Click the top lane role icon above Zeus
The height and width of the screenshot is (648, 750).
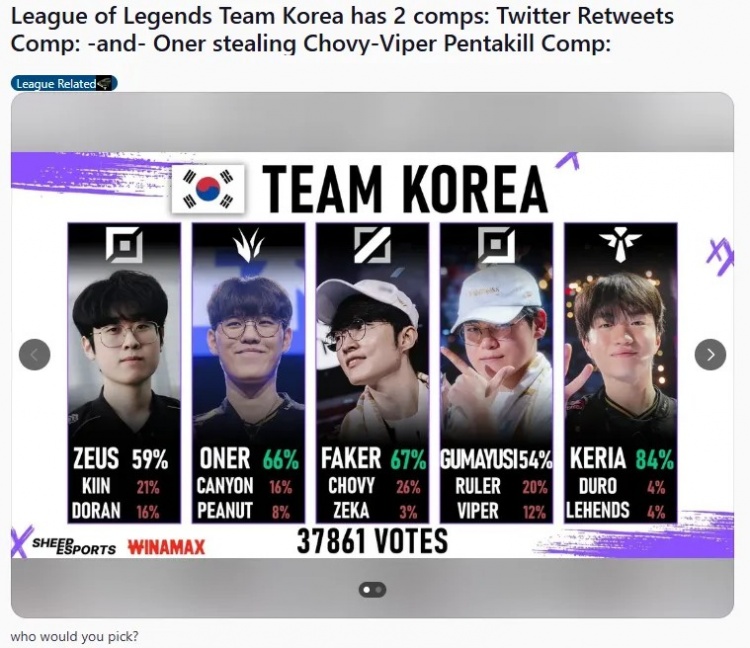click(124, 245)
